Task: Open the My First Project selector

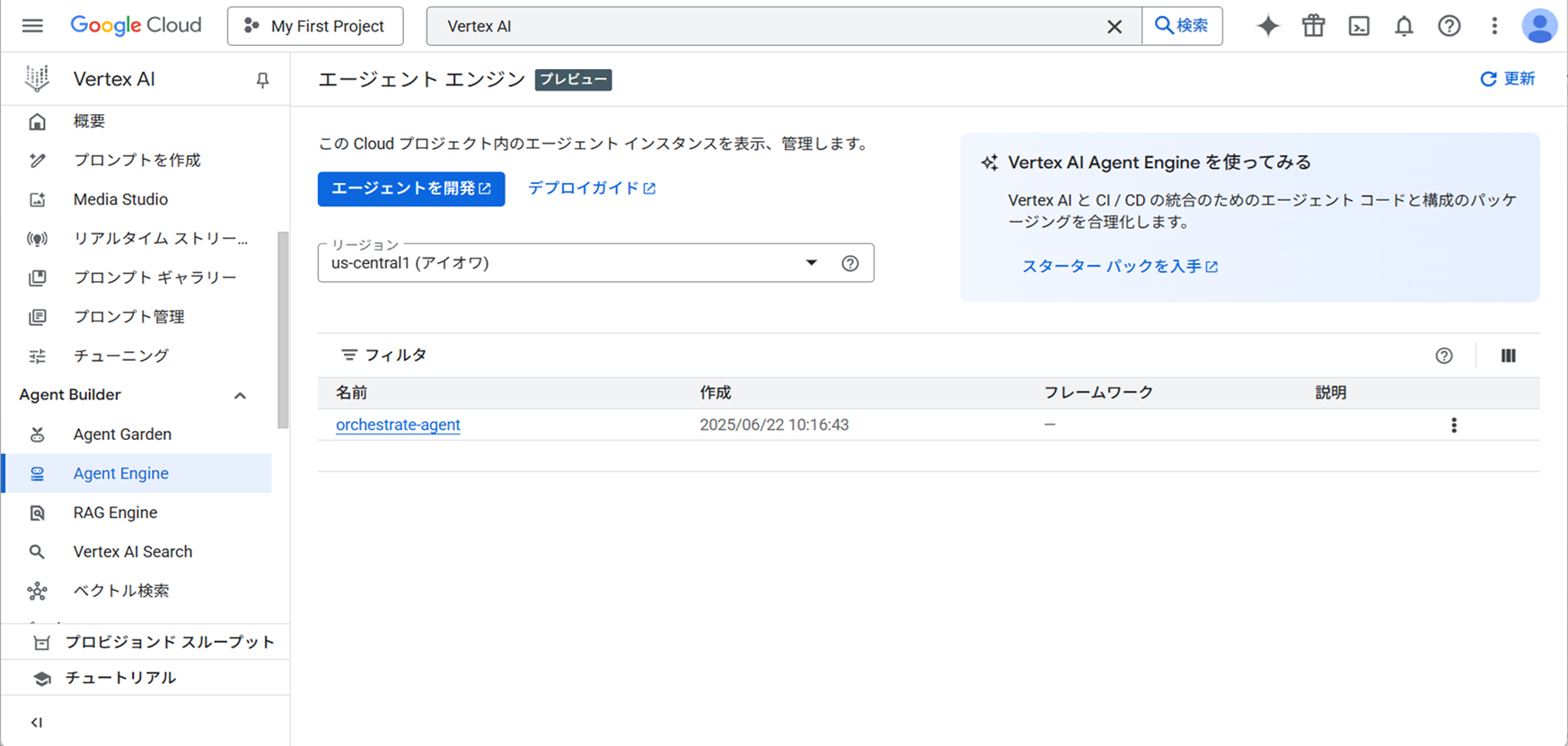Action: pos(315,26)
